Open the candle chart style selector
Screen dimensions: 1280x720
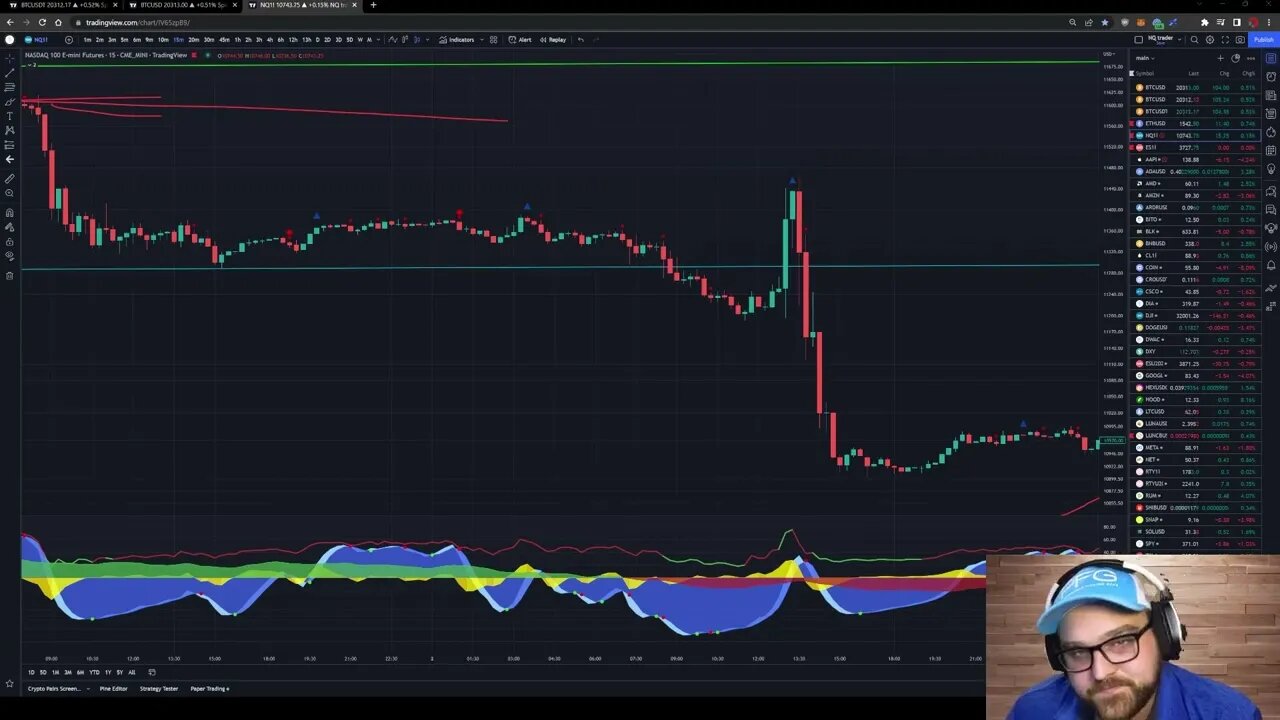[x=417, y=40]
